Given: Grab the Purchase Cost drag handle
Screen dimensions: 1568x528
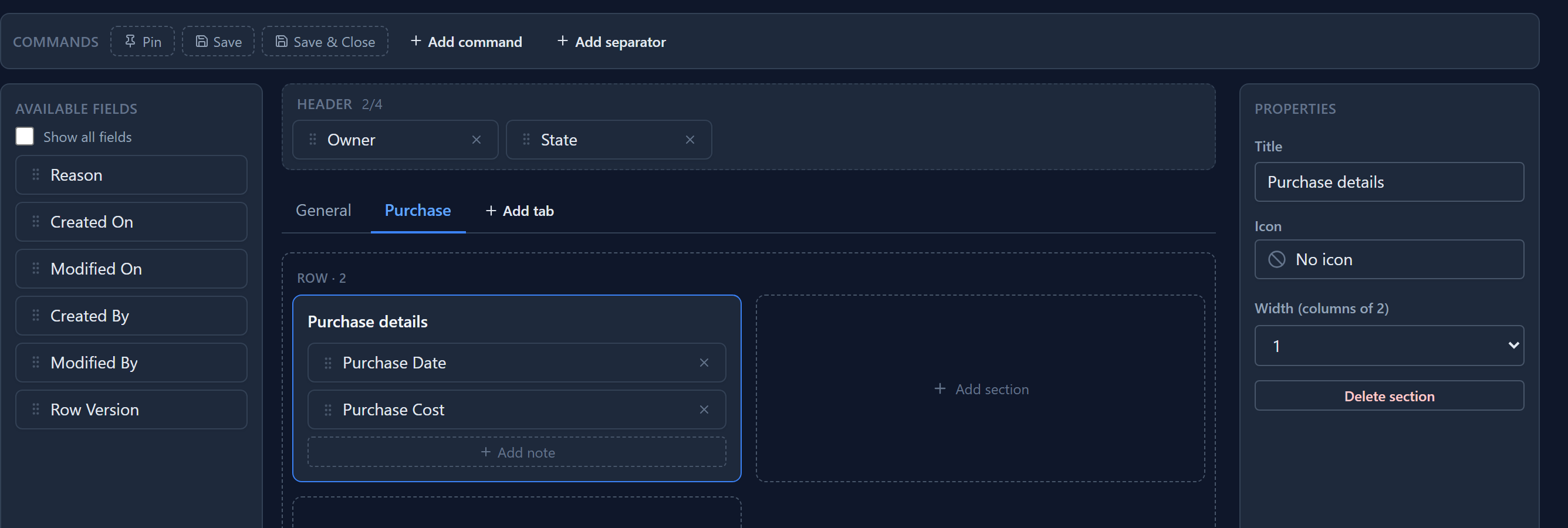Looking at the screenshot, I should click(328, 409).
